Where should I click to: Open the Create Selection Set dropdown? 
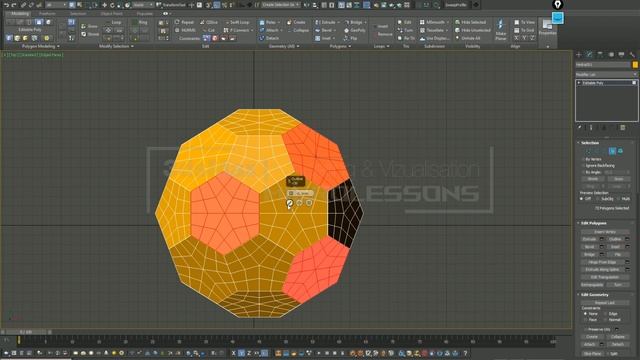tap(281, 5)
